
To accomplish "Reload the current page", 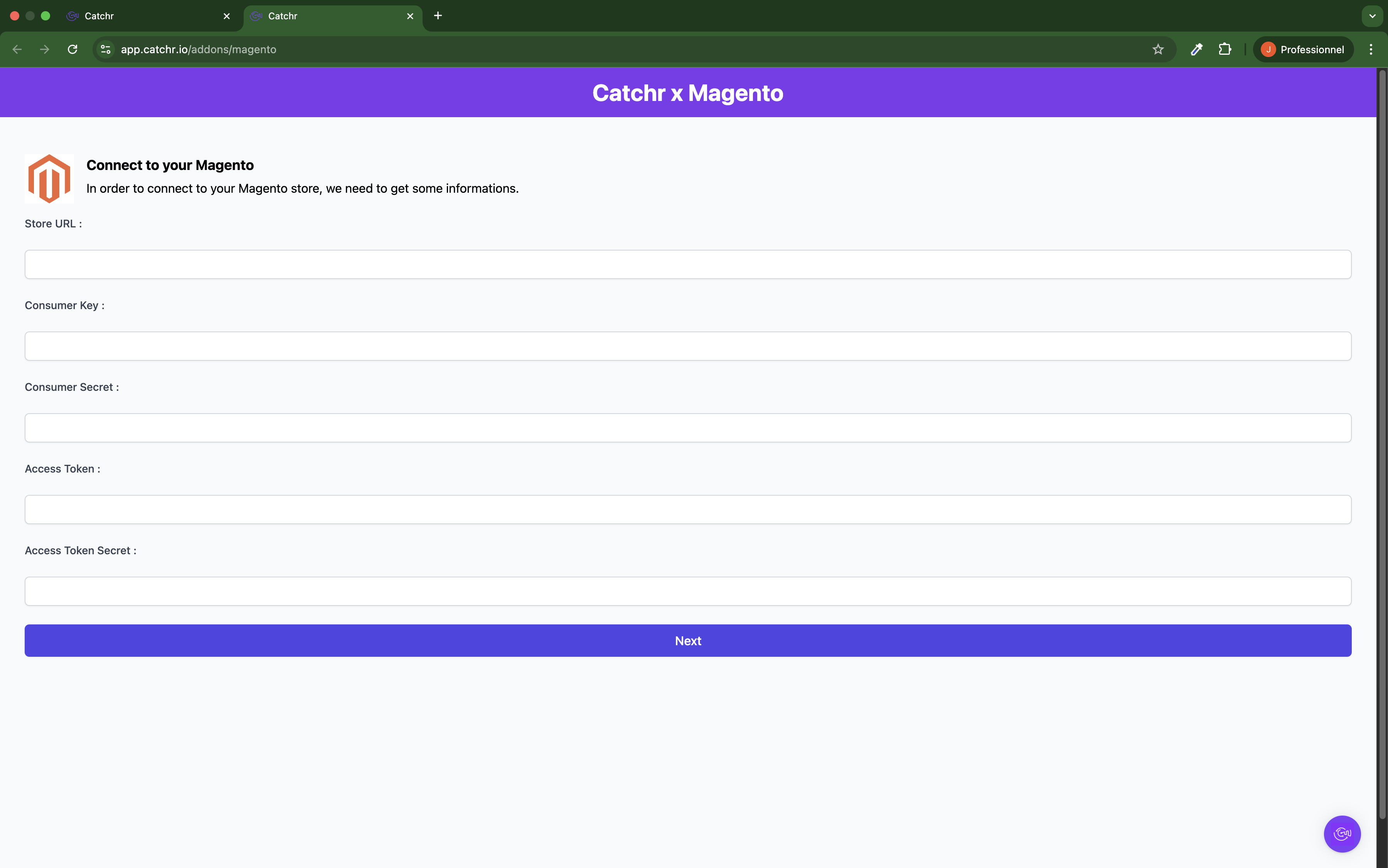I will pos(72,49).
